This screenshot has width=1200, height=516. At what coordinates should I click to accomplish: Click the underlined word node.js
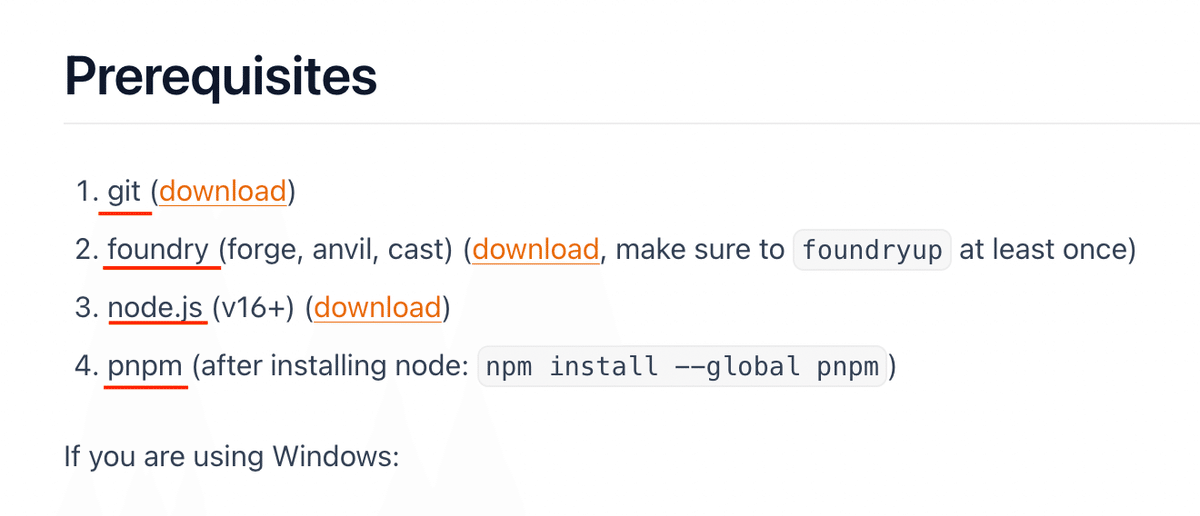pos(155,308)
